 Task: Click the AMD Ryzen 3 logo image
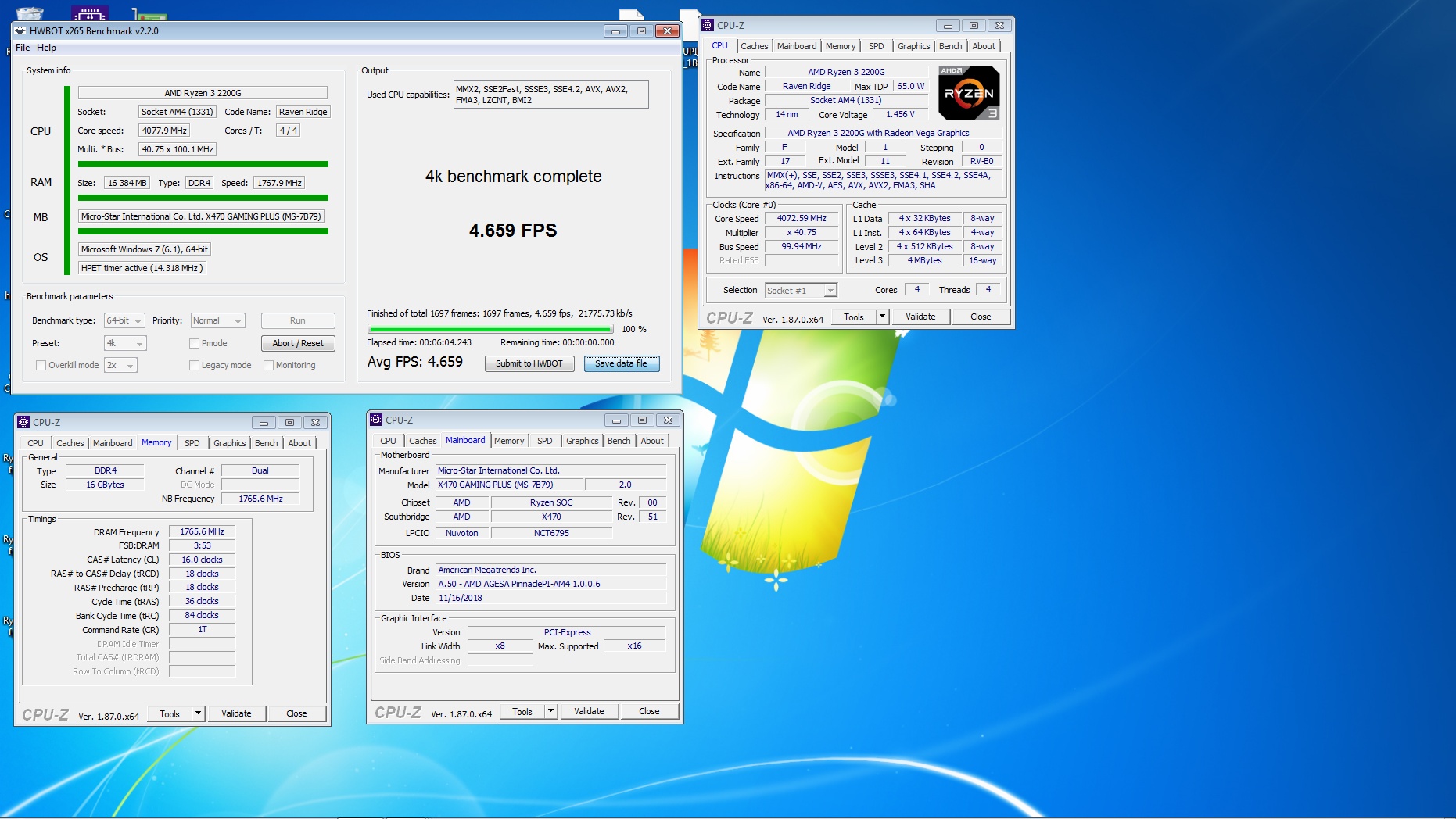(x=968, y=92)
